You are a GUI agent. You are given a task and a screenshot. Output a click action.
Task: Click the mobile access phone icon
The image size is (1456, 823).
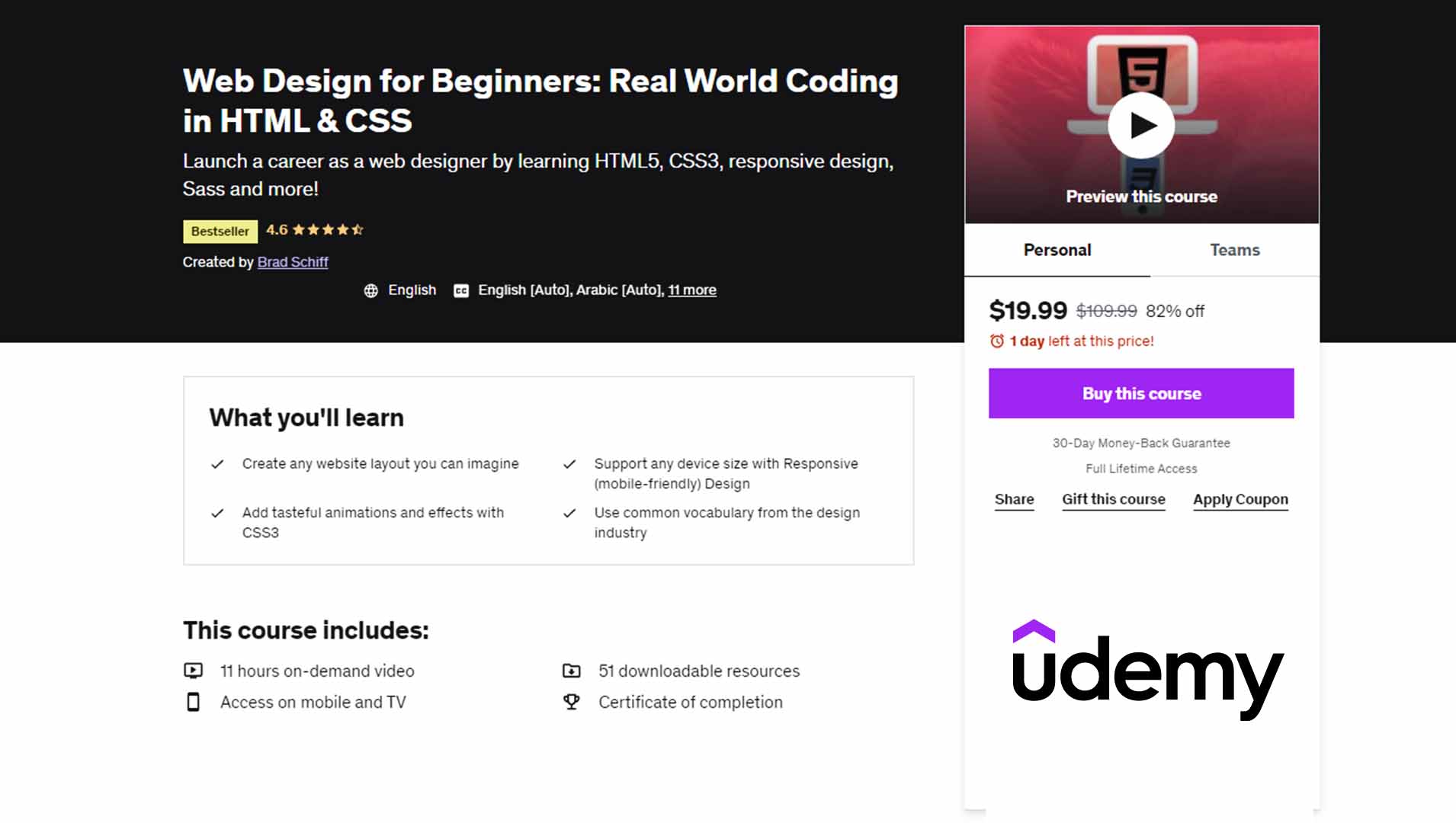(x=194, y=701)
